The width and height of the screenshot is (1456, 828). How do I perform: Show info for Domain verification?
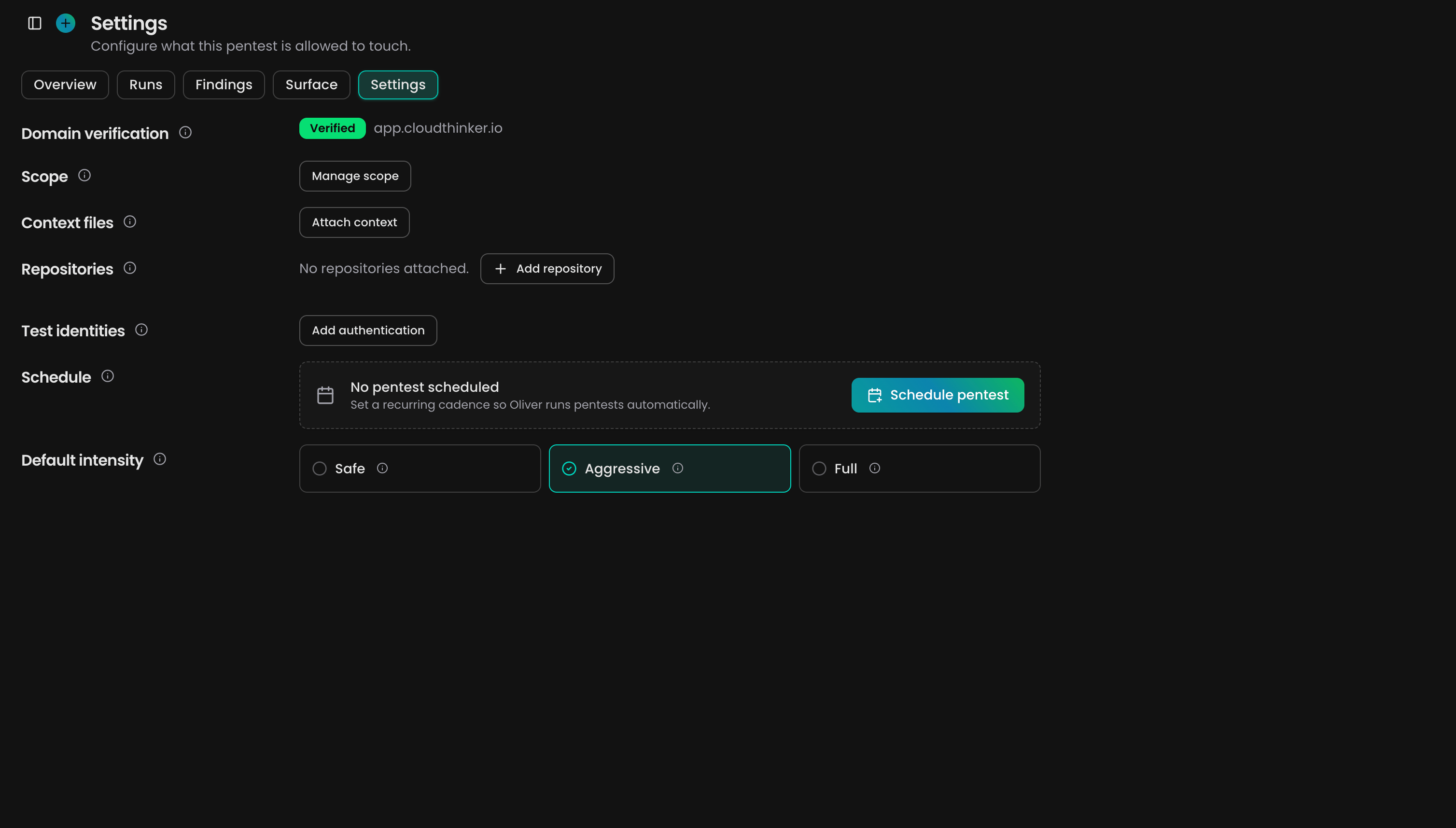tap(185, 133)
